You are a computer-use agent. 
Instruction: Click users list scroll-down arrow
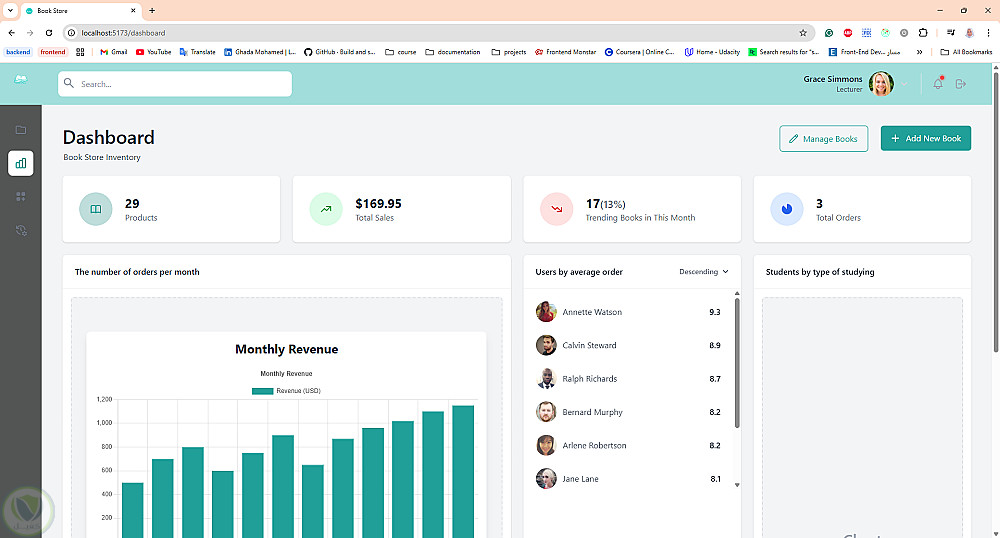coord(737,485)
